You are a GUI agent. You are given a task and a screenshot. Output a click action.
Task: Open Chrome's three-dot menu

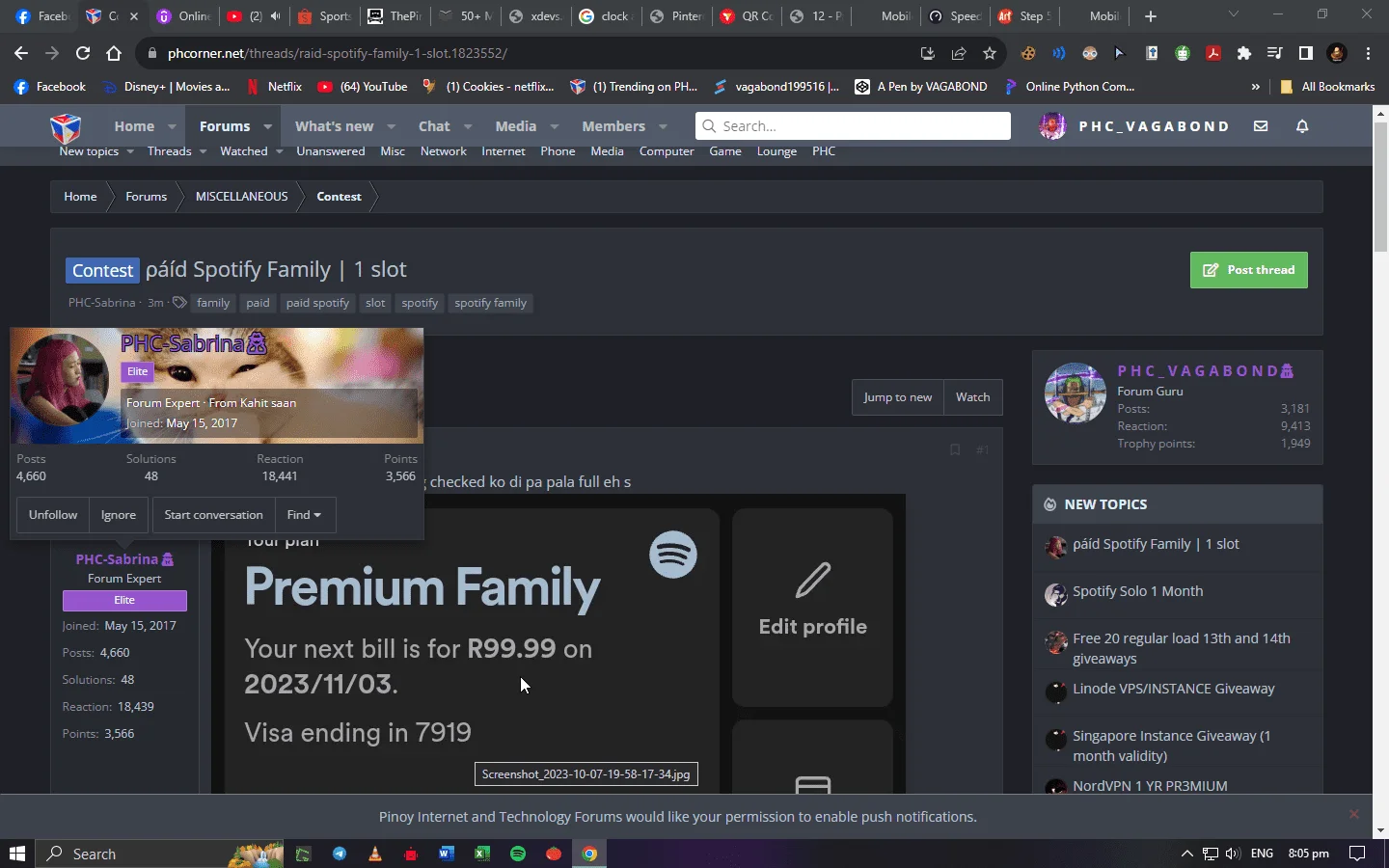1368,53
